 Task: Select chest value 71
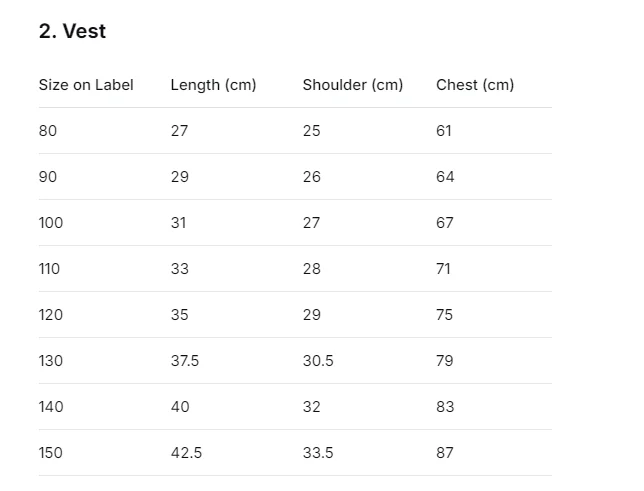click(443, 269)
